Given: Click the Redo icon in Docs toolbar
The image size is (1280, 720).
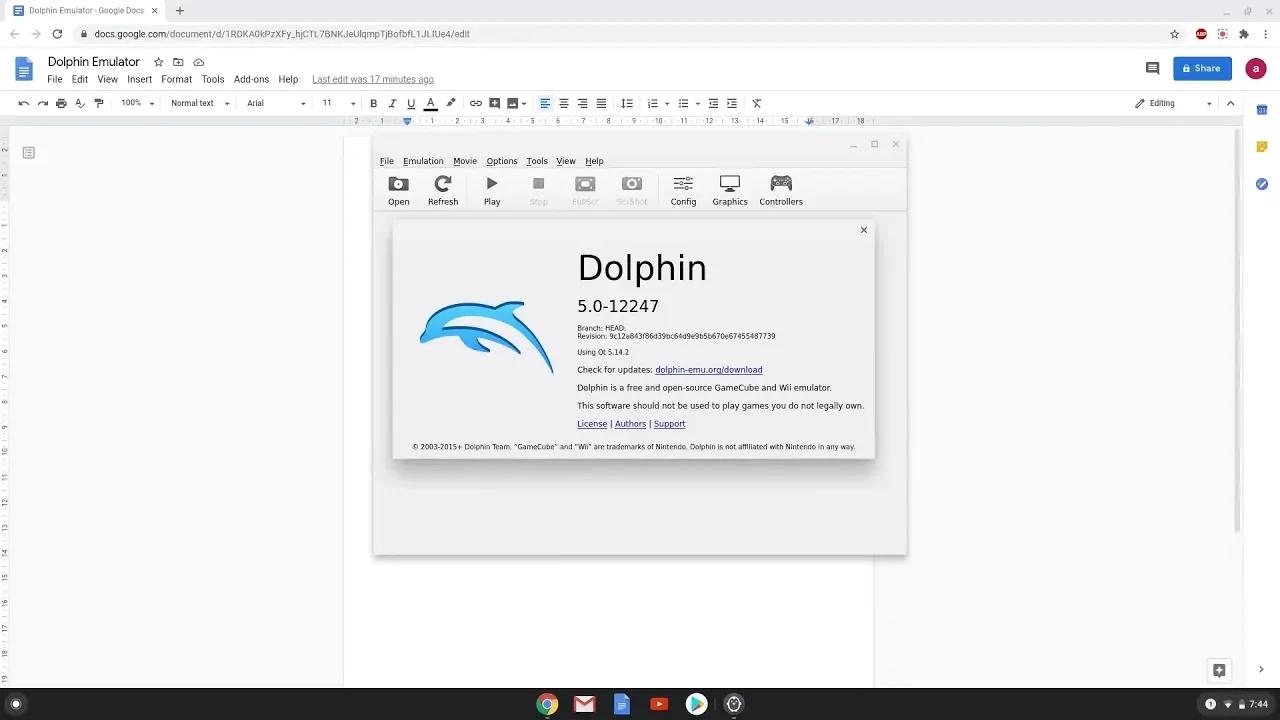Looking at the screenshot, I should tap(43, 103).
